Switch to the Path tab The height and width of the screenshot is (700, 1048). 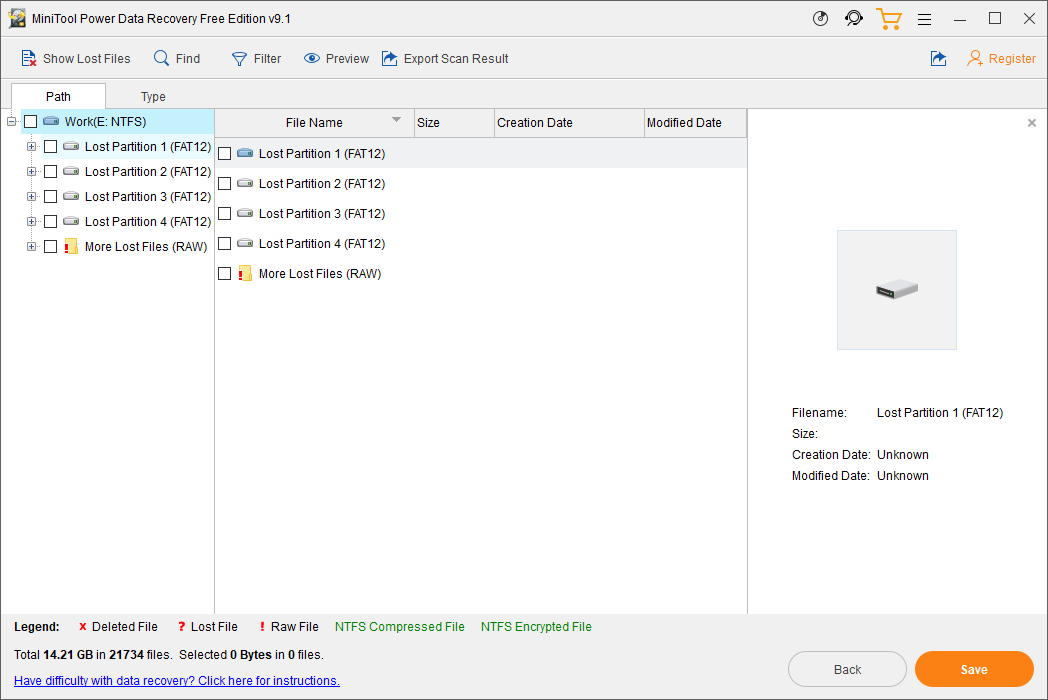pos(58,96)
